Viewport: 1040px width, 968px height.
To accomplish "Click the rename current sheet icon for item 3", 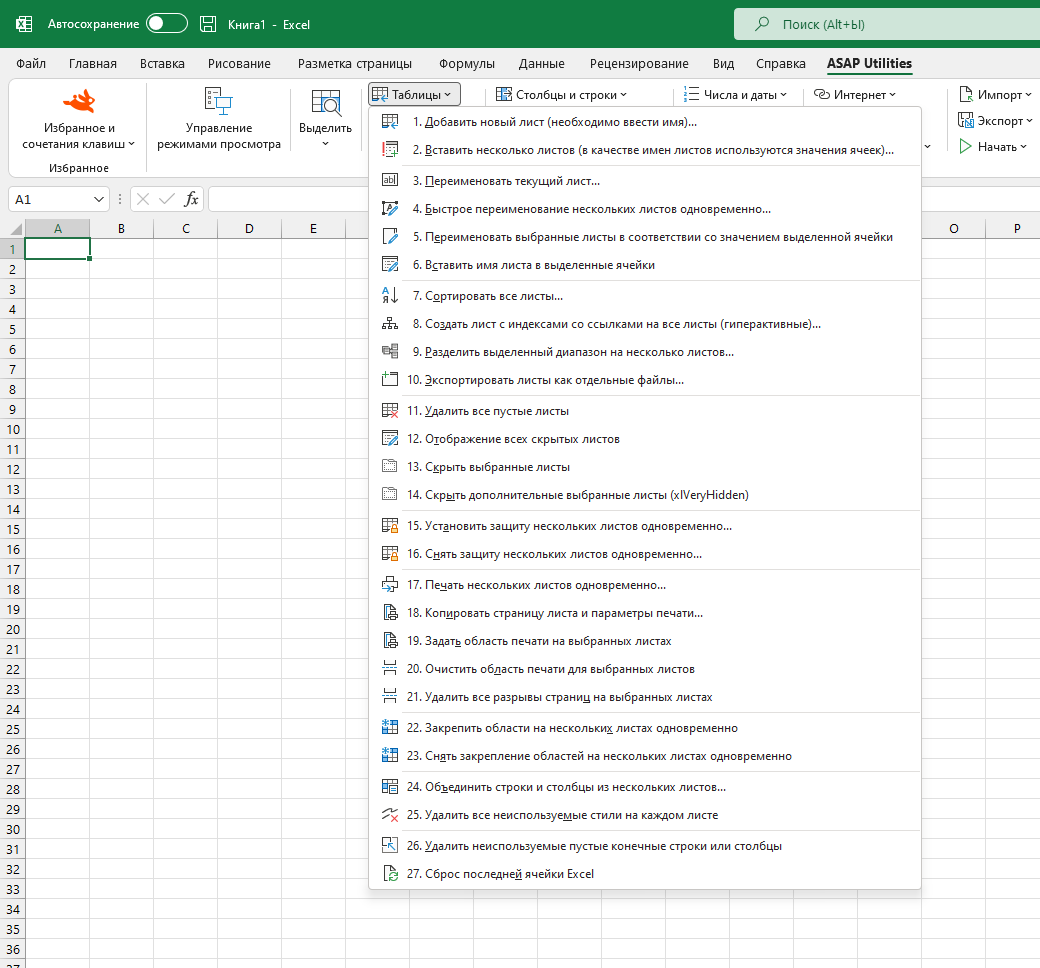I will coord(390,180).
